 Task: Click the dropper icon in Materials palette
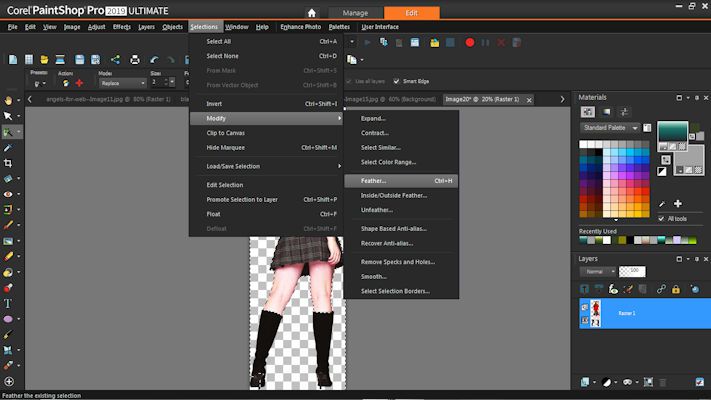[x=660, y=203]
